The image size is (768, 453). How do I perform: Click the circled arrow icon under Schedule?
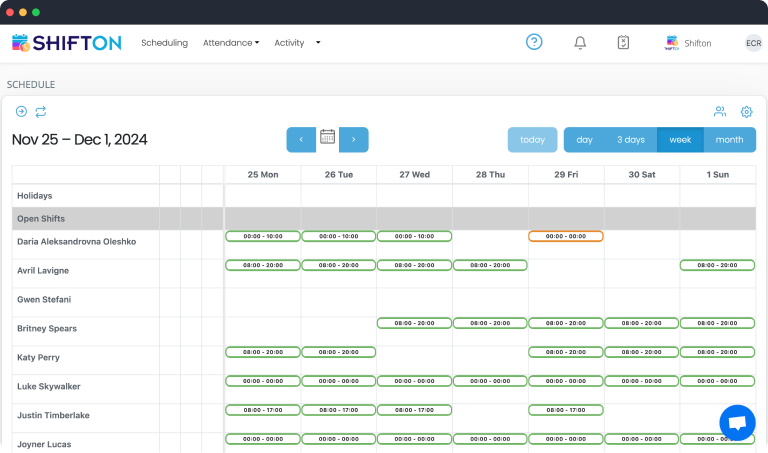[x=21, y=112]
